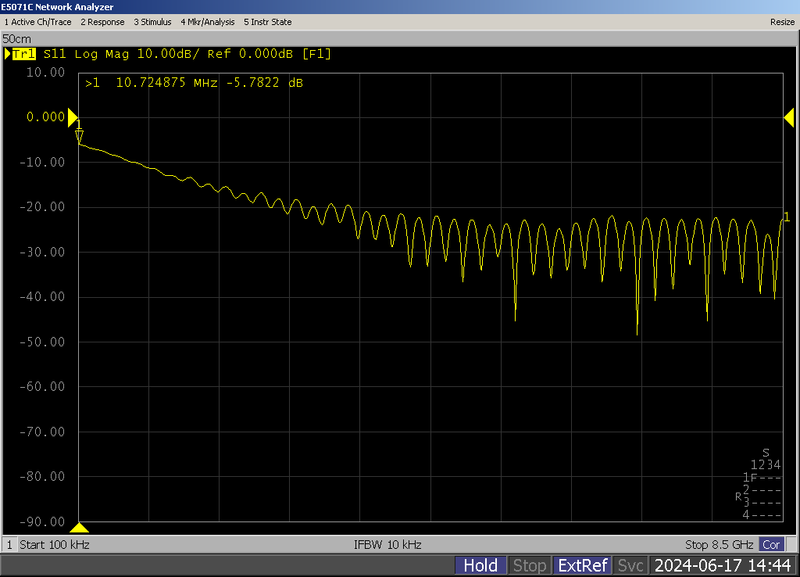Select the Tr1 trace indicator

click(x=22, y=53)
